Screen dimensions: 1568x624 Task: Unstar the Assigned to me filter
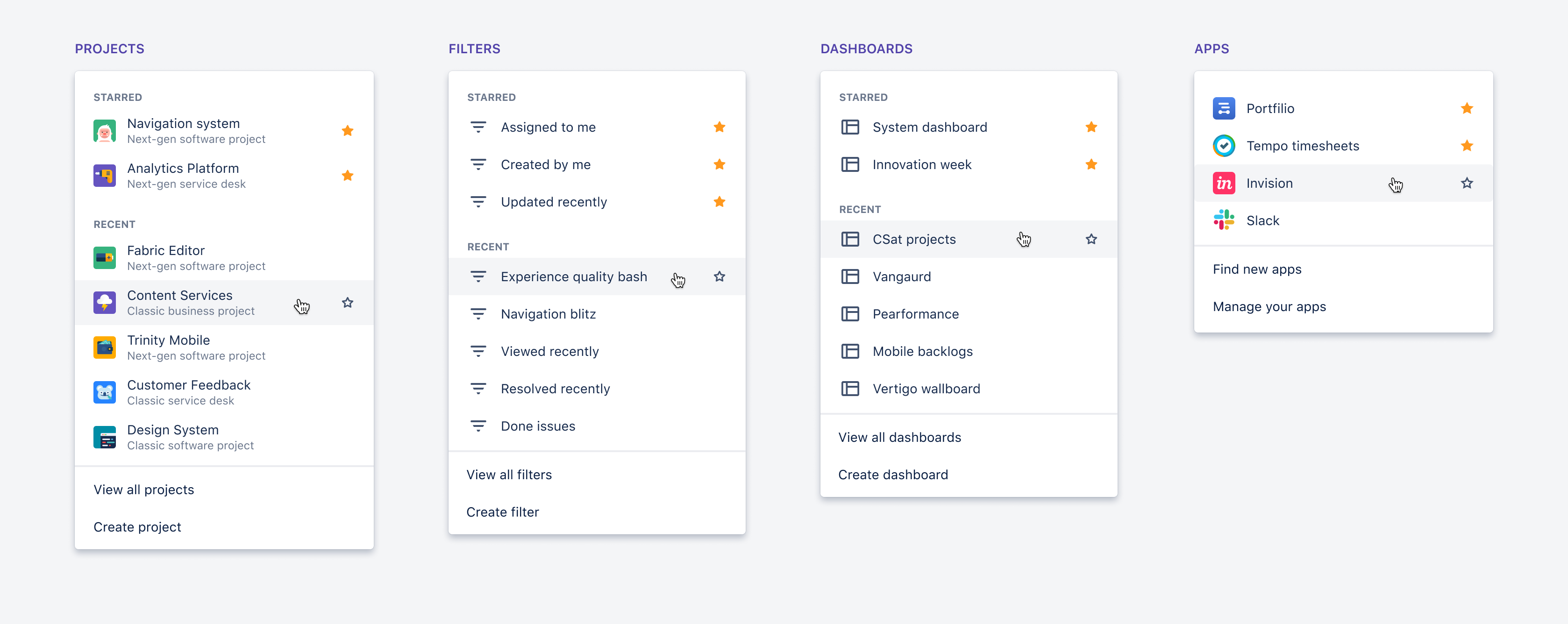pos(719,127)
